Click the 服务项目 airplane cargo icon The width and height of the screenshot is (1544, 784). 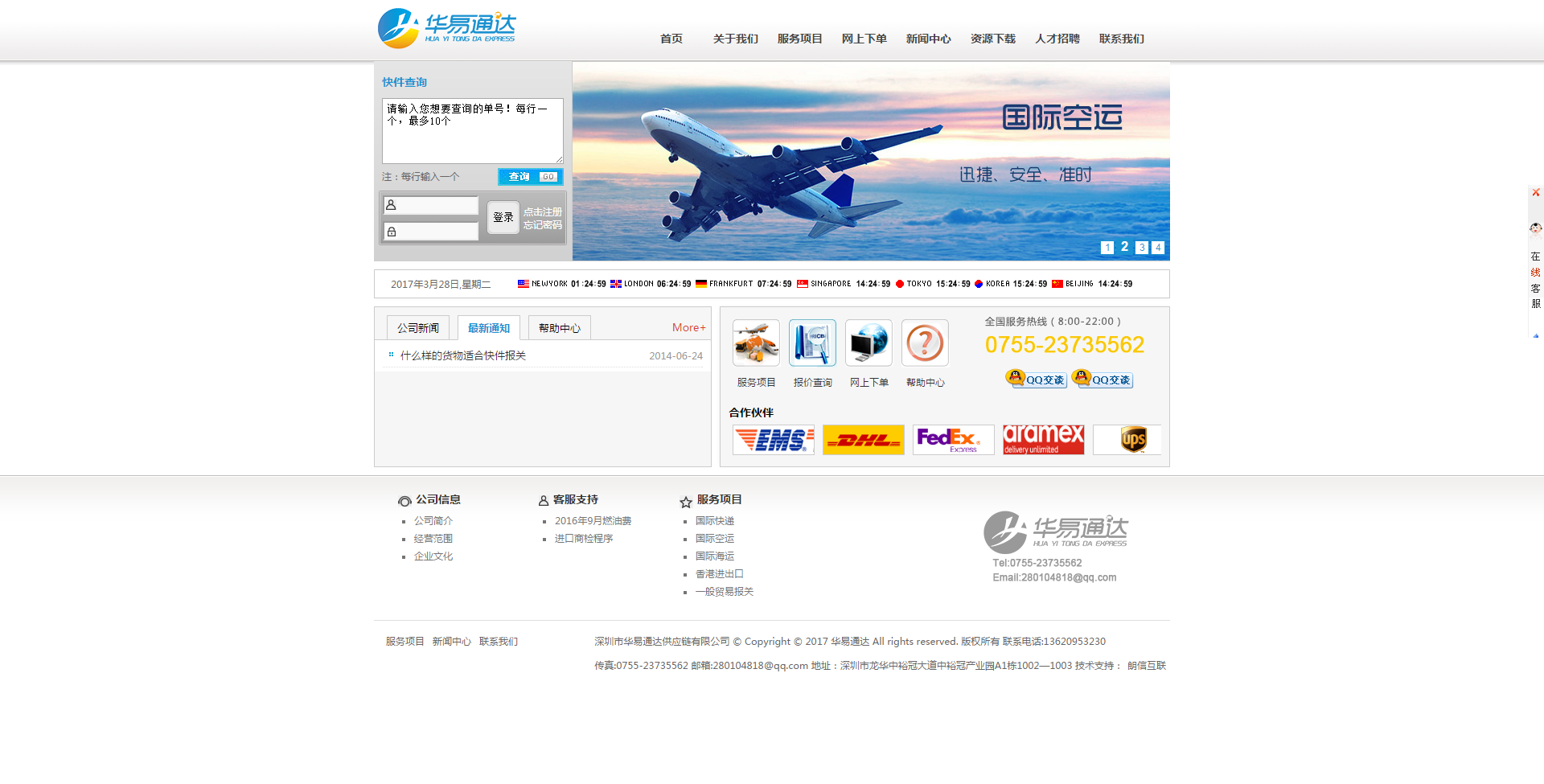(x=756, y=343)
